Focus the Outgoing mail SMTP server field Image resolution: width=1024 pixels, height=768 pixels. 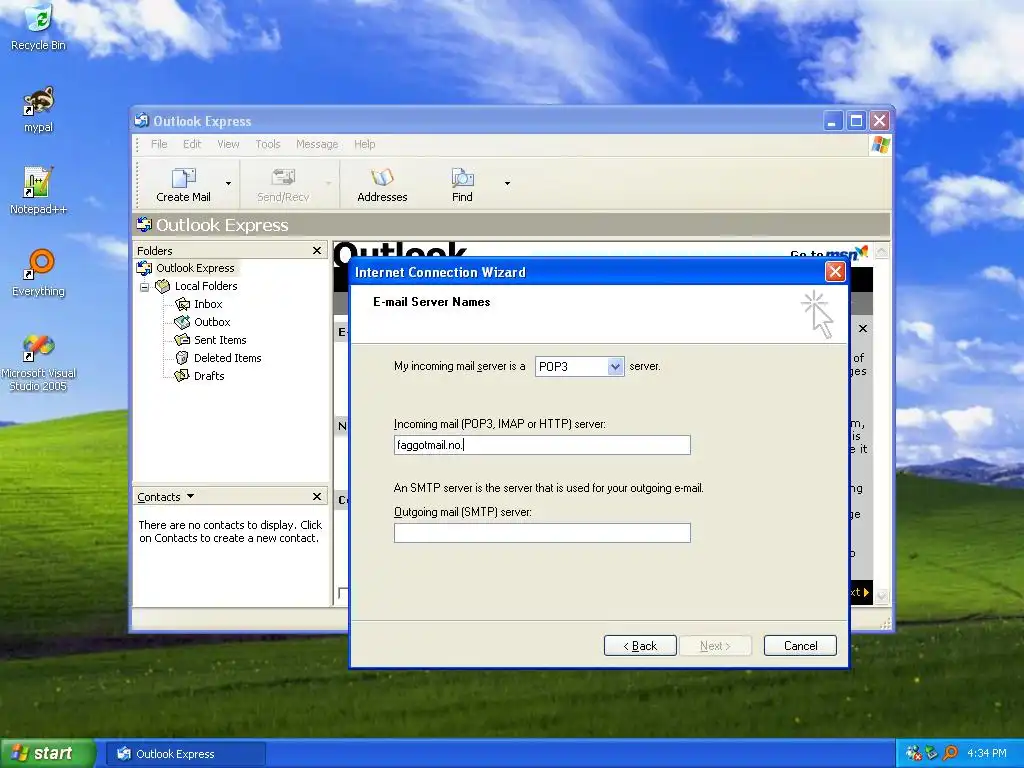(542, 533)
